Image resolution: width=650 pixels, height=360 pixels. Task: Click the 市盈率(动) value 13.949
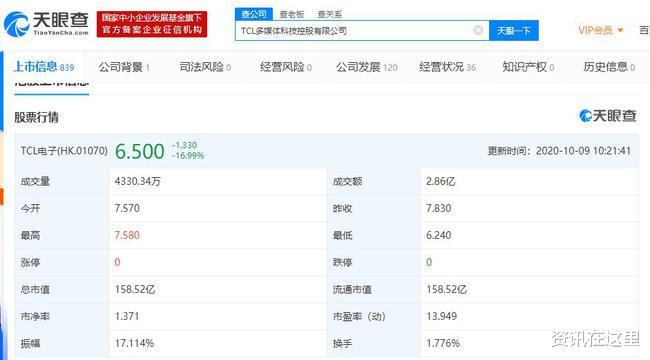pos(441,316)
